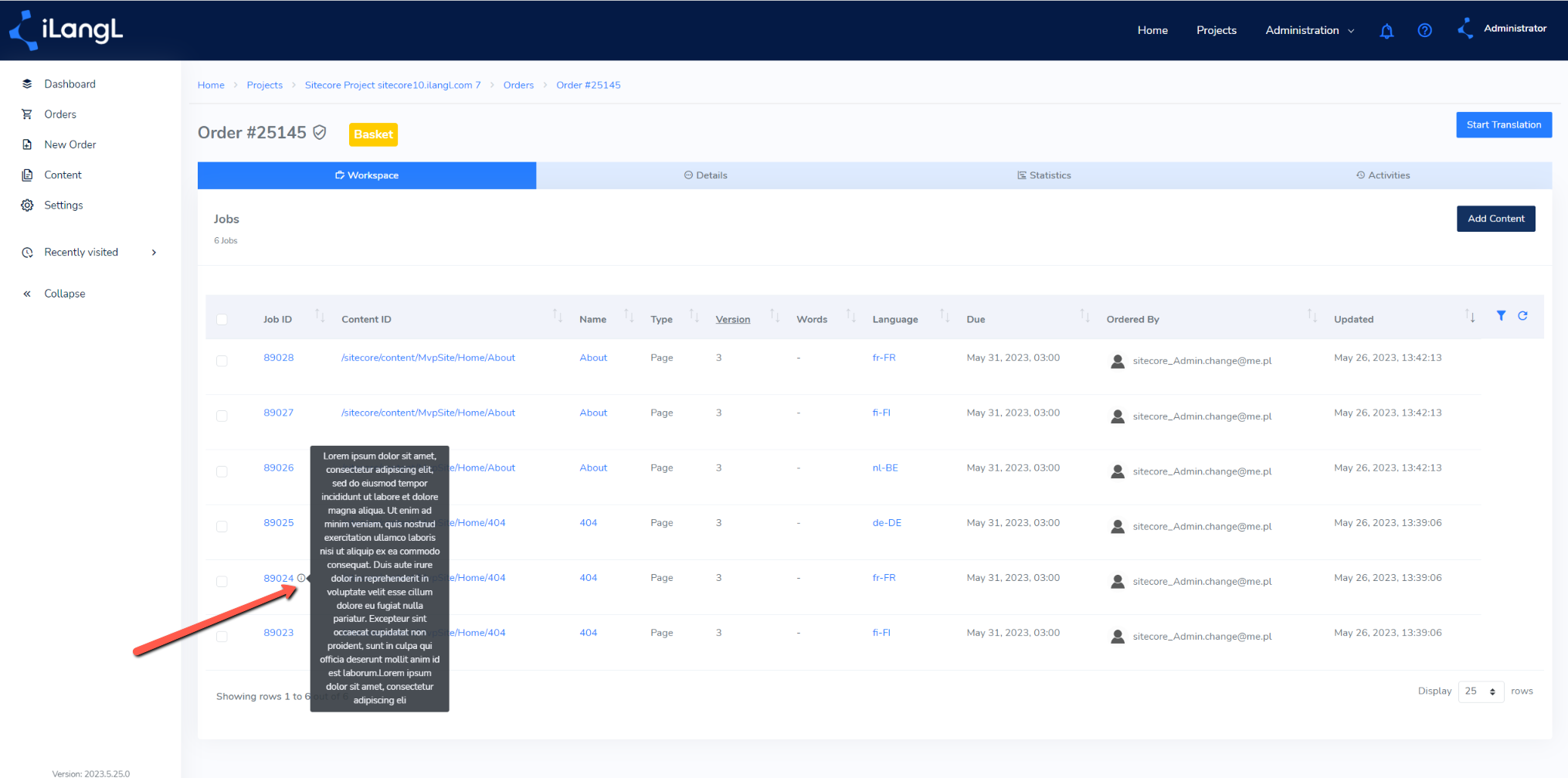Click user avatar in job 89028 row
Image resolution: width=1568 pixels, height=778 pixels.
pyautogui.click(x=1117, y=361)
